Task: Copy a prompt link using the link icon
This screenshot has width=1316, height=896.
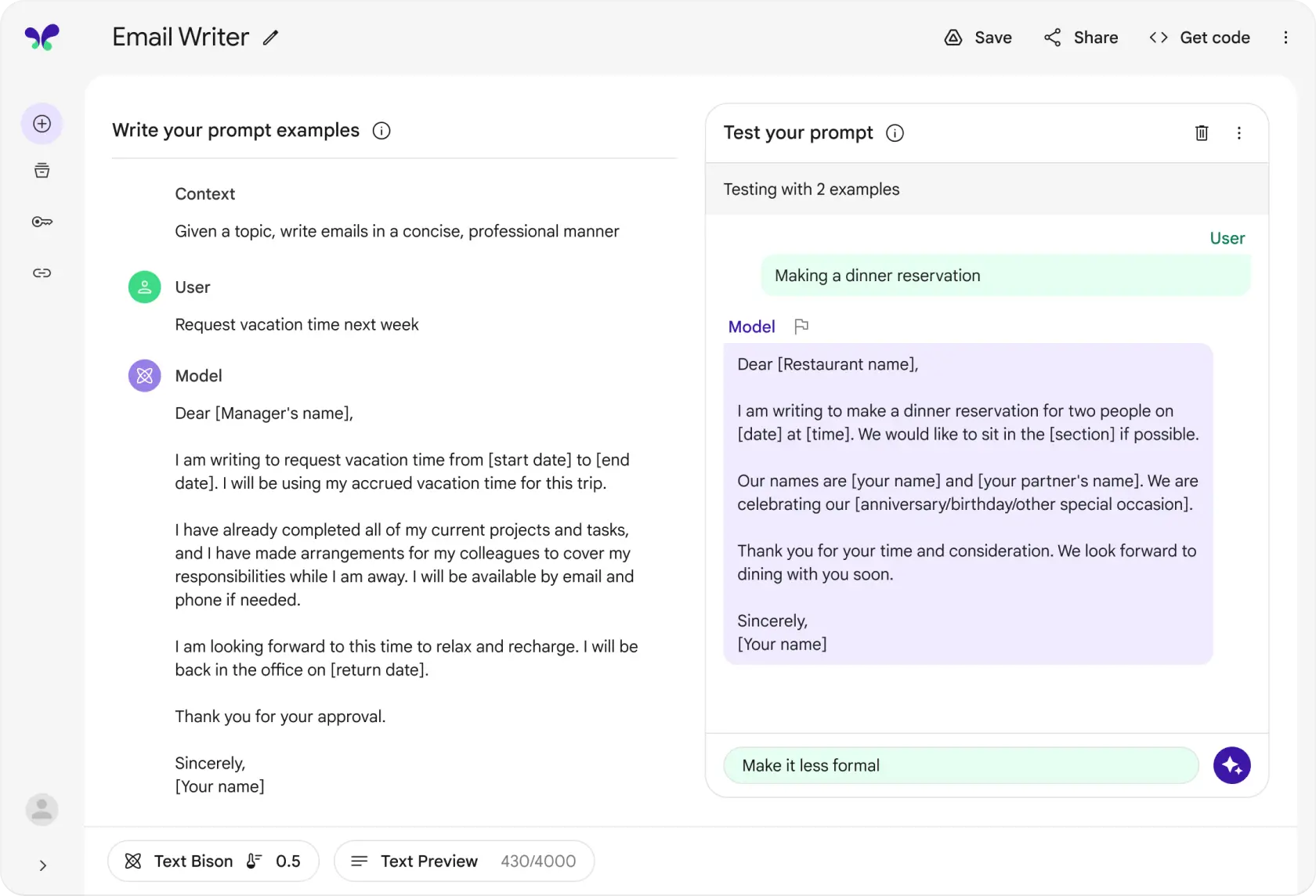Action: point(42,273)
